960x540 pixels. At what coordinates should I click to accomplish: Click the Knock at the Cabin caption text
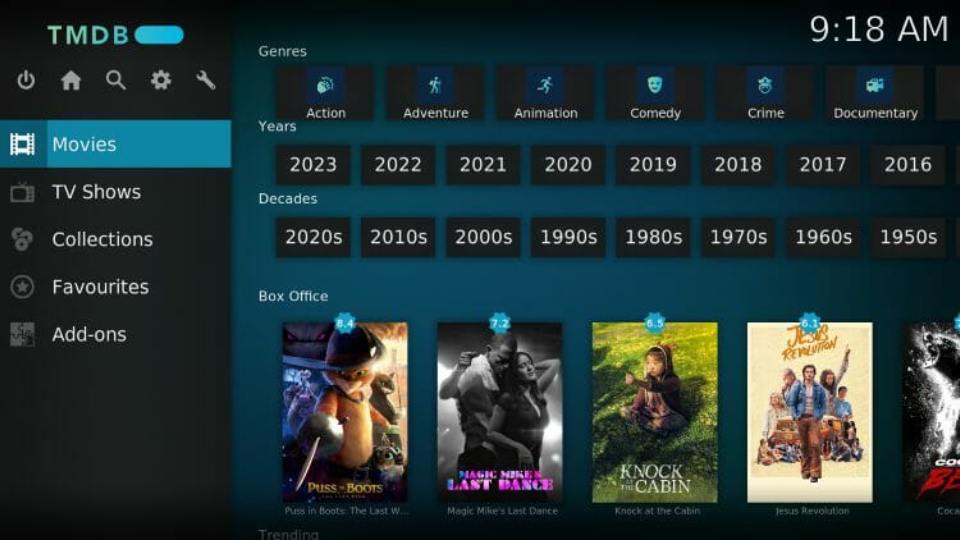(x=657, y=511)
